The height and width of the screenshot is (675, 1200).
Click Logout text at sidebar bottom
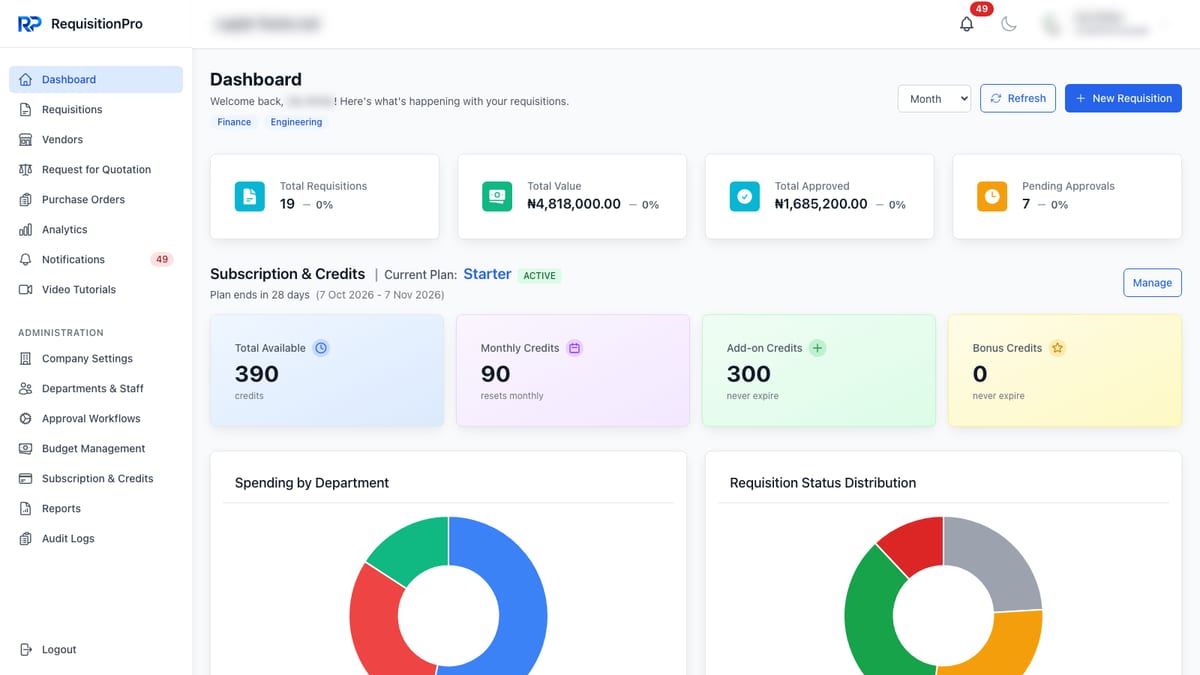pyautogui.click(x=59, y=650)
